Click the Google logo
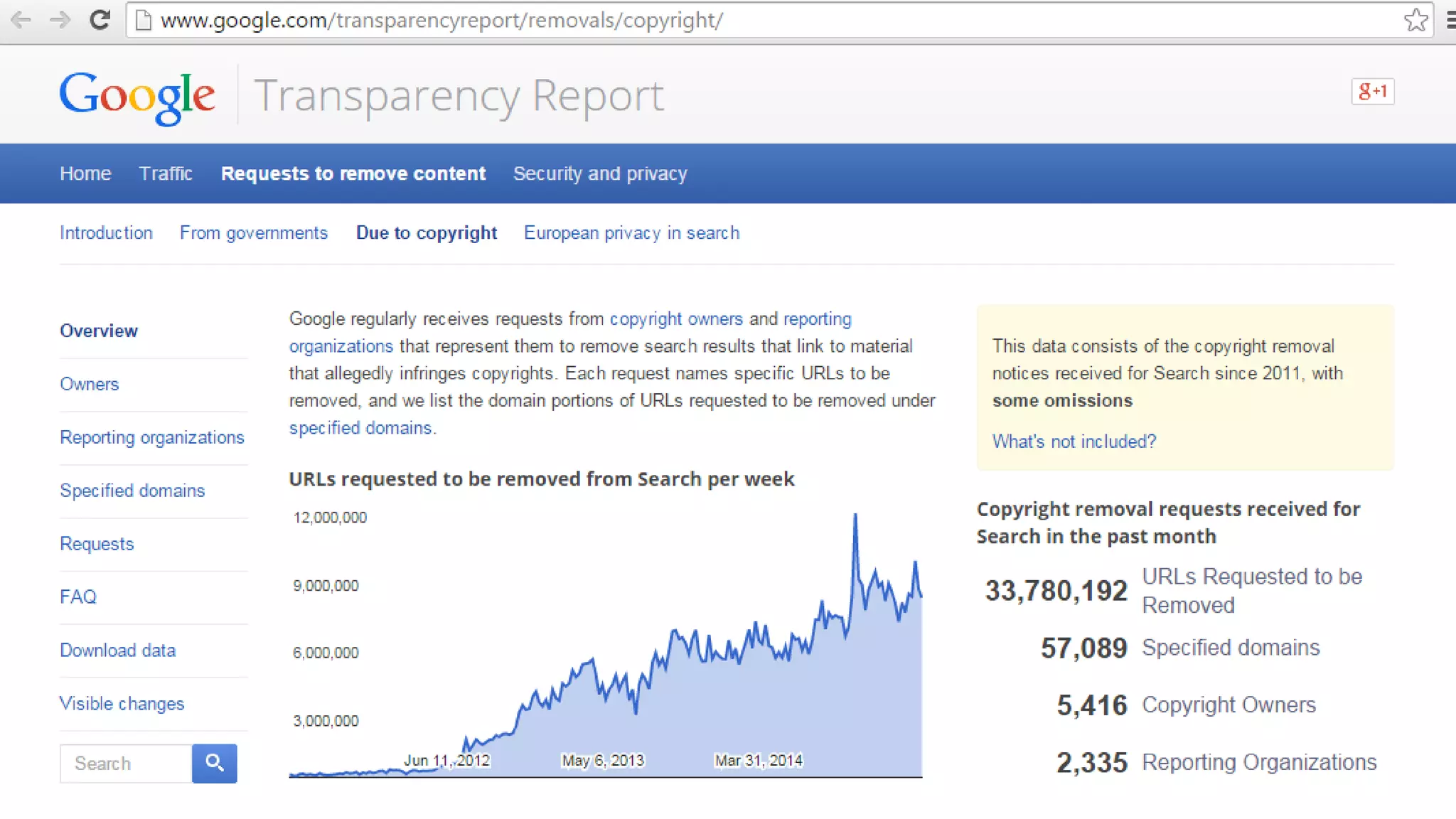The image size is (1456, 819). point(136,97)
